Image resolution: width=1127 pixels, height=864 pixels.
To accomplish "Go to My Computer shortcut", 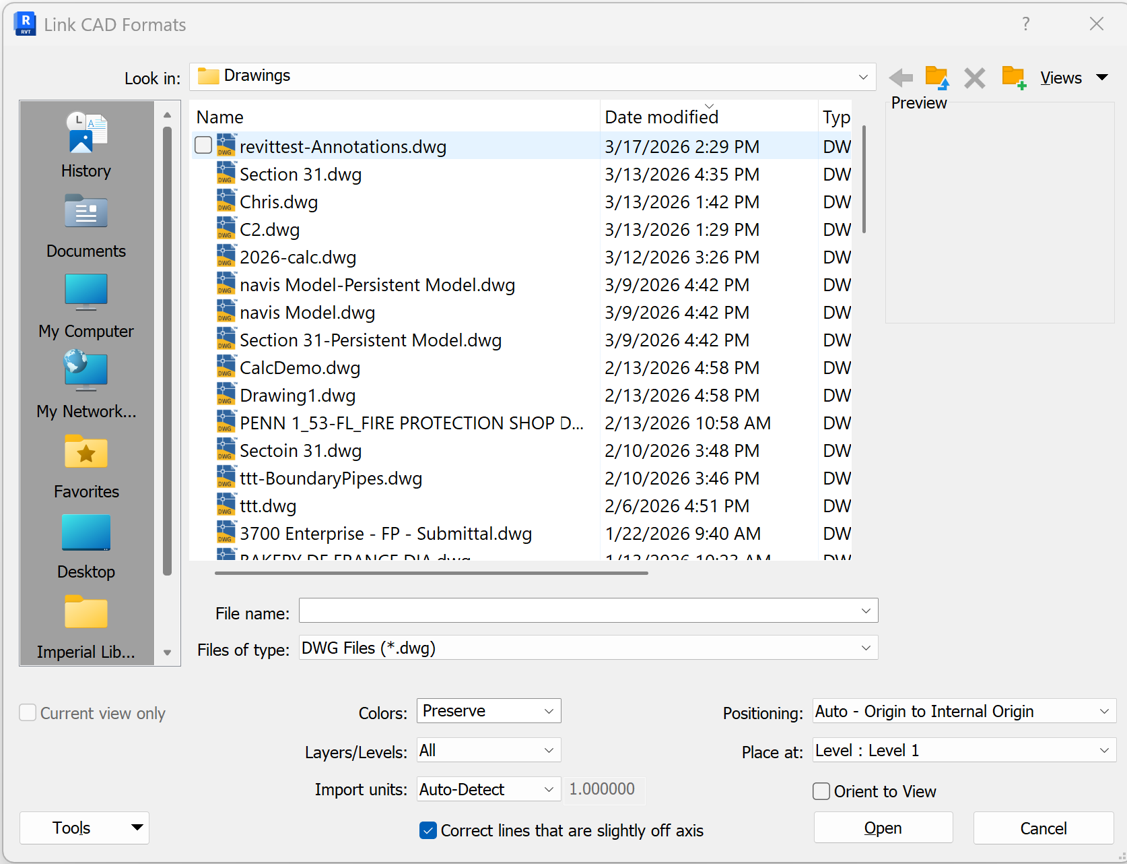I will click(86, 292).
